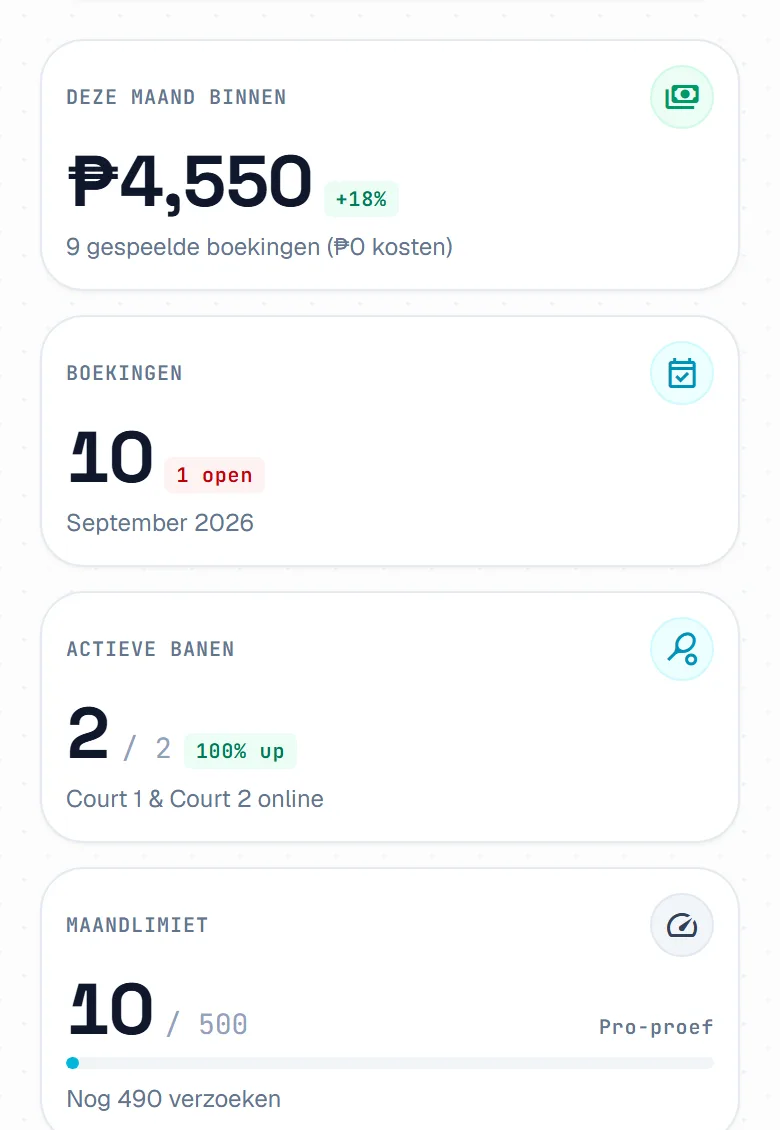
Task: Select the 'ACTIEVE BANEN' card heading
Action: point(151,649)
